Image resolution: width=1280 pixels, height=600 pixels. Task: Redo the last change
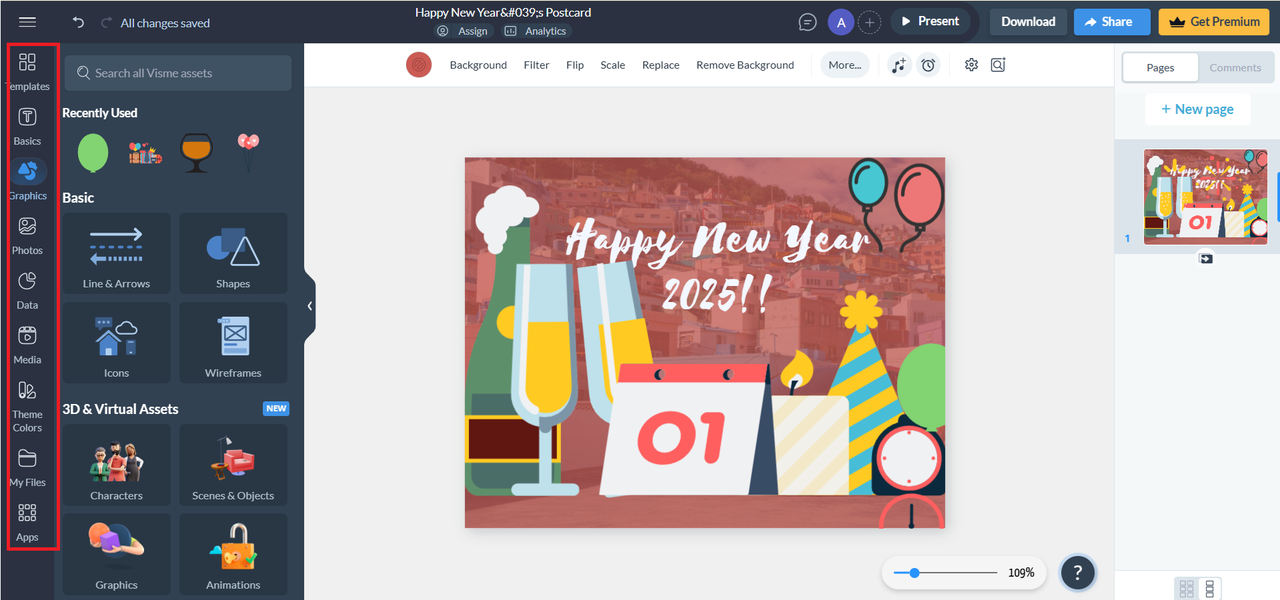(x=106, y=22)
